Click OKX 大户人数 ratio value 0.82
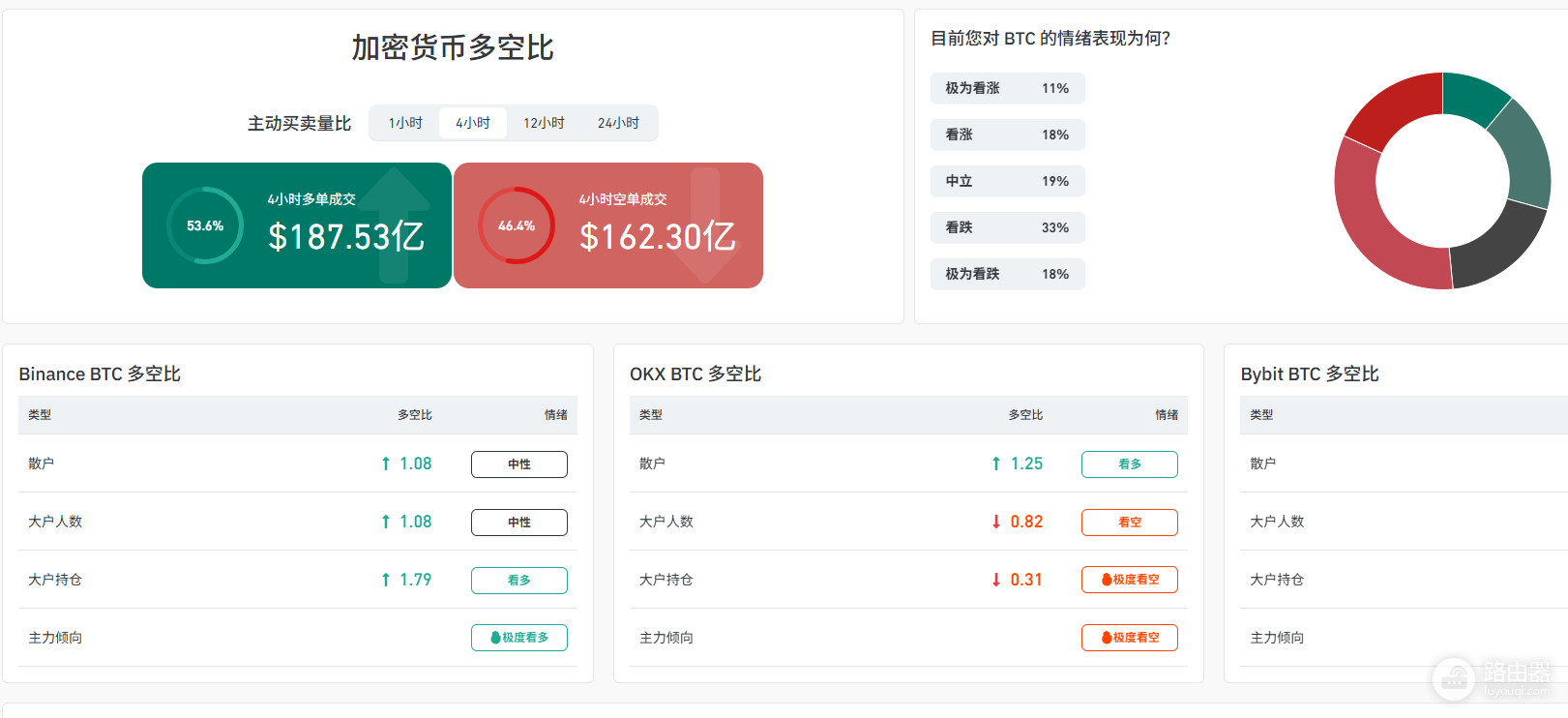The width and height of the screenshot is (1568, 718). point(1026,522)
